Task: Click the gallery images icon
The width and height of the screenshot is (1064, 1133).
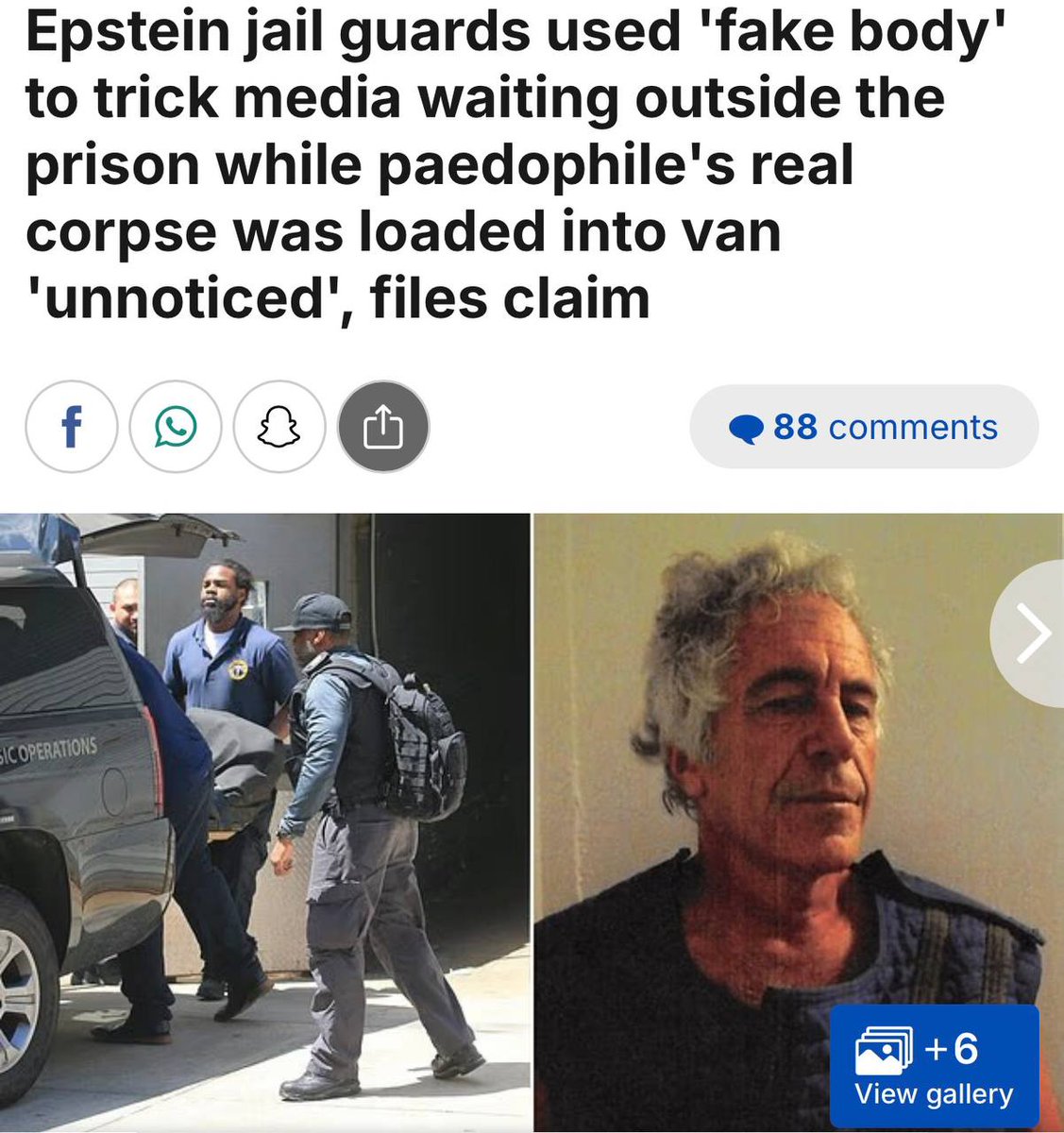Action: (x=883, y=1050)
